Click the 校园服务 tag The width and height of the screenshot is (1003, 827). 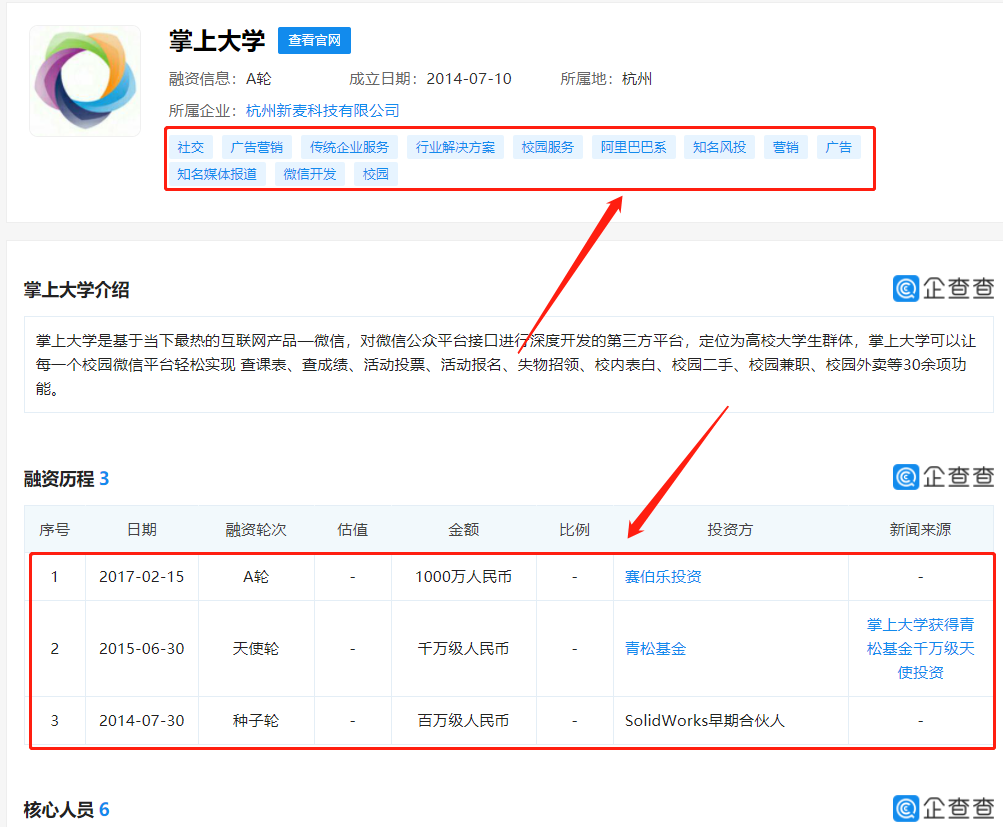(x=548, y=147)
